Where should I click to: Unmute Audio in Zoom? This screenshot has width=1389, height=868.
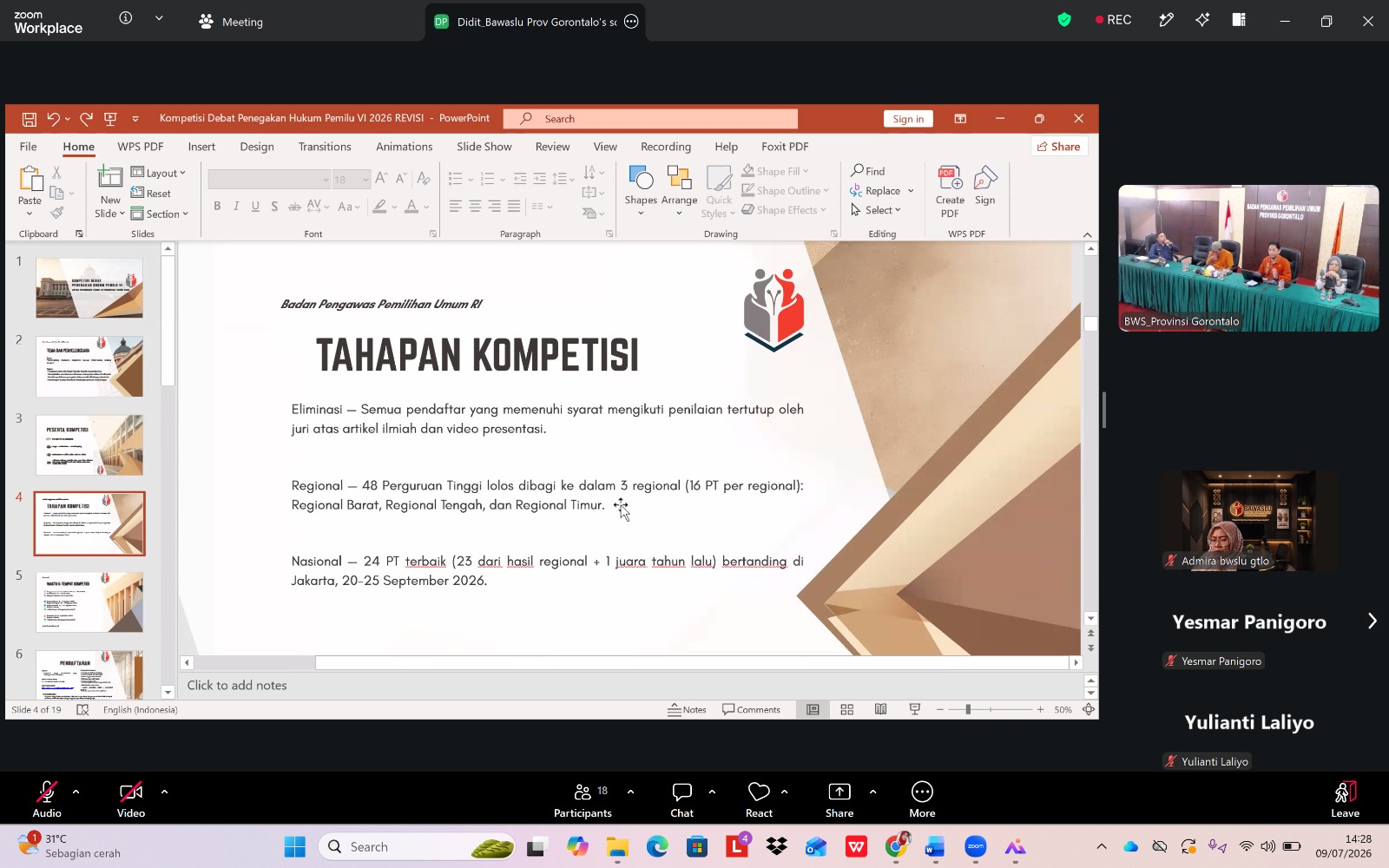pyautogui.click(x=47, y=799)
